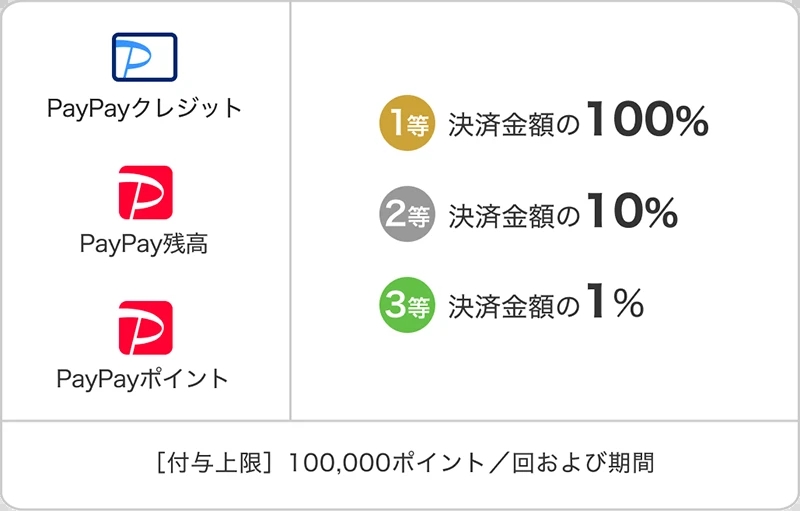
Task: Click the 1% figure in third prize row
Action: (614, 303)
